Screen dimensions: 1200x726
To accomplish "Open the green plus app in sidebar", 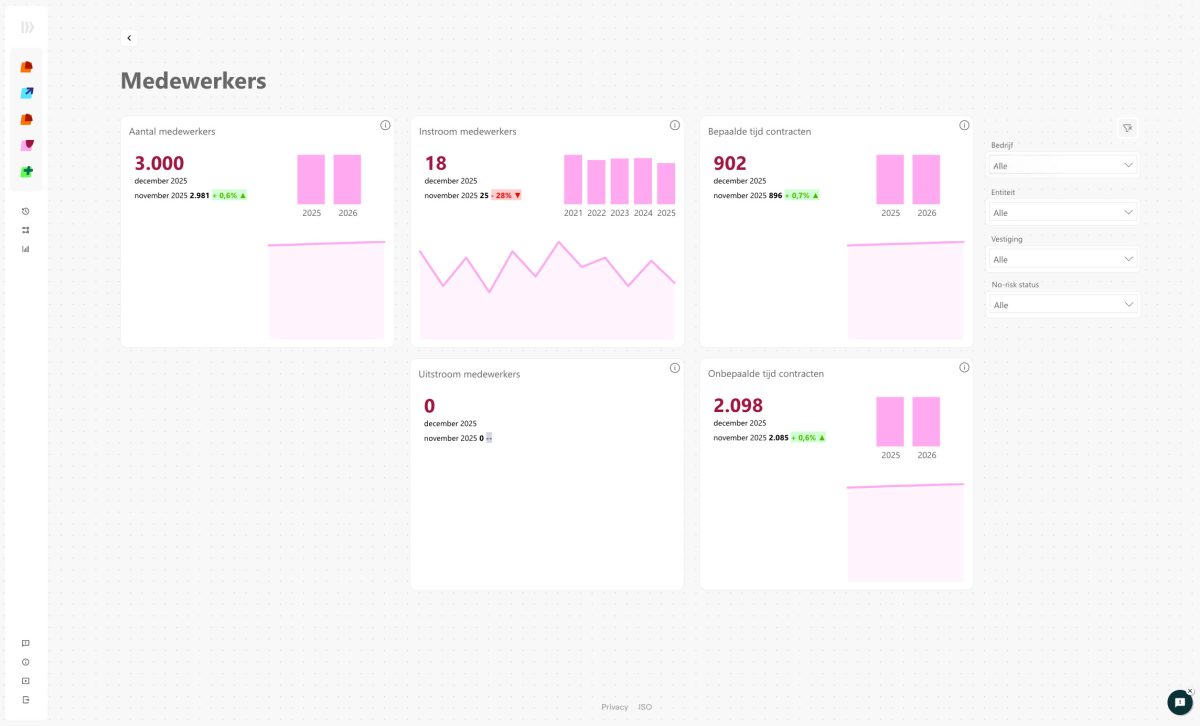I will point(26,172).
